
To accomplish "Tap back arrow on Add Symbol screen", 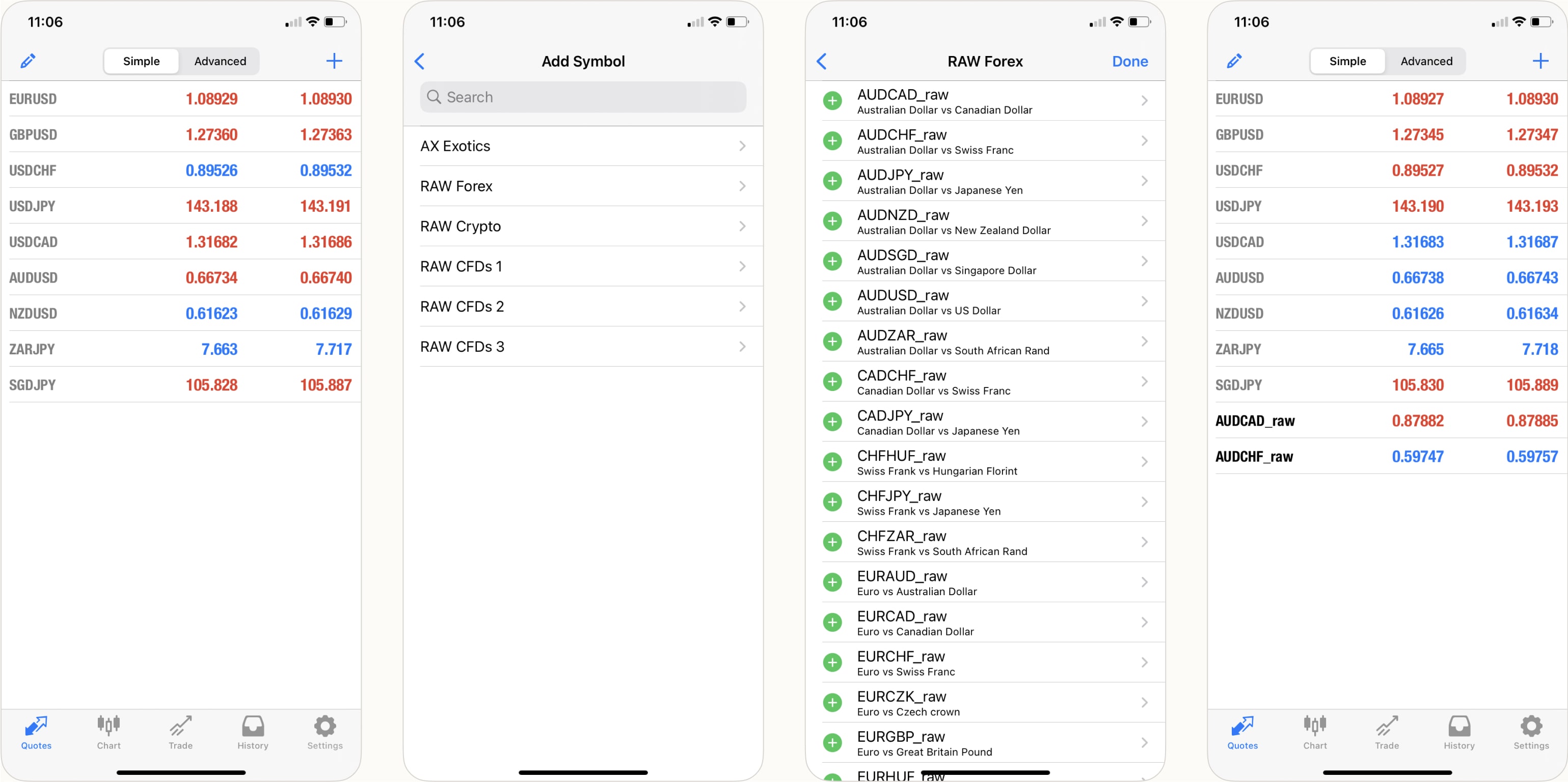I will pyautogui.click(x=419, y=61).
